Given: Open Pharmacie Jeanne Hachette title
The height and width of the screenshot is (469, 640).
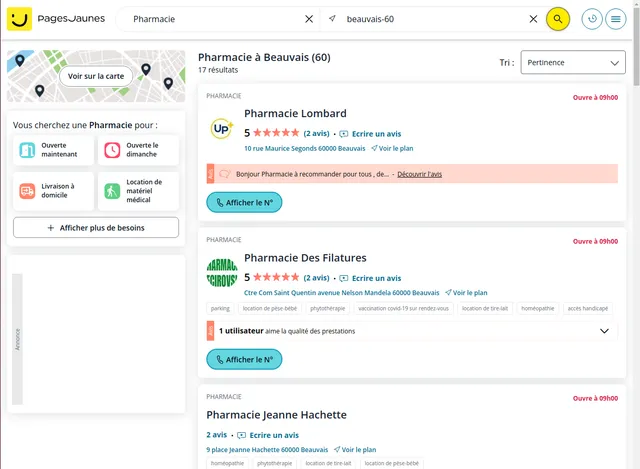Looking at the screenshot, I should click(x=276, y=415).
